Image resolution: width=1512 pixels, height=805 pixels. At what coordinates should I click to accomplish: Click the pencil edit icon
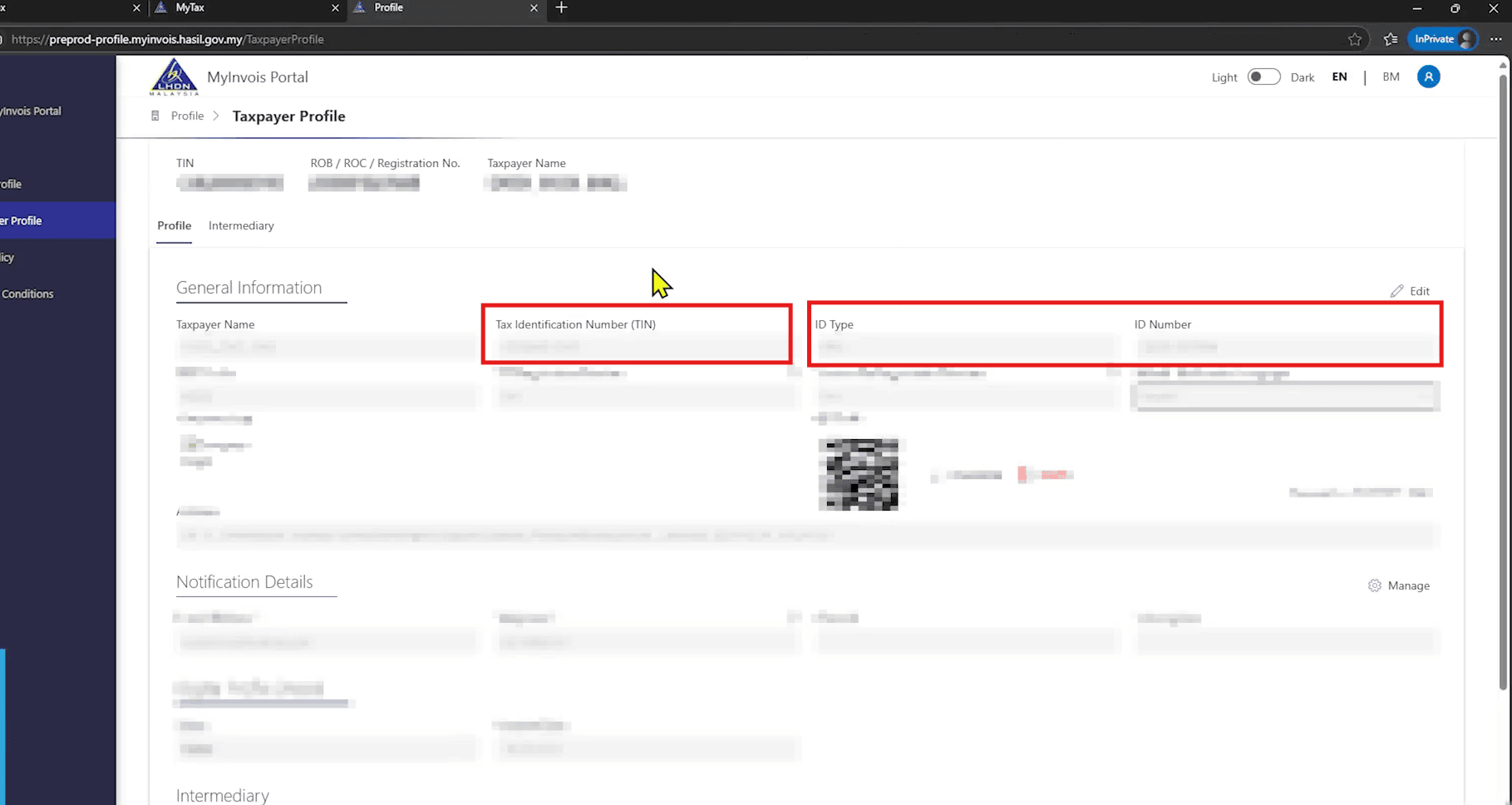pos(1396,291)
